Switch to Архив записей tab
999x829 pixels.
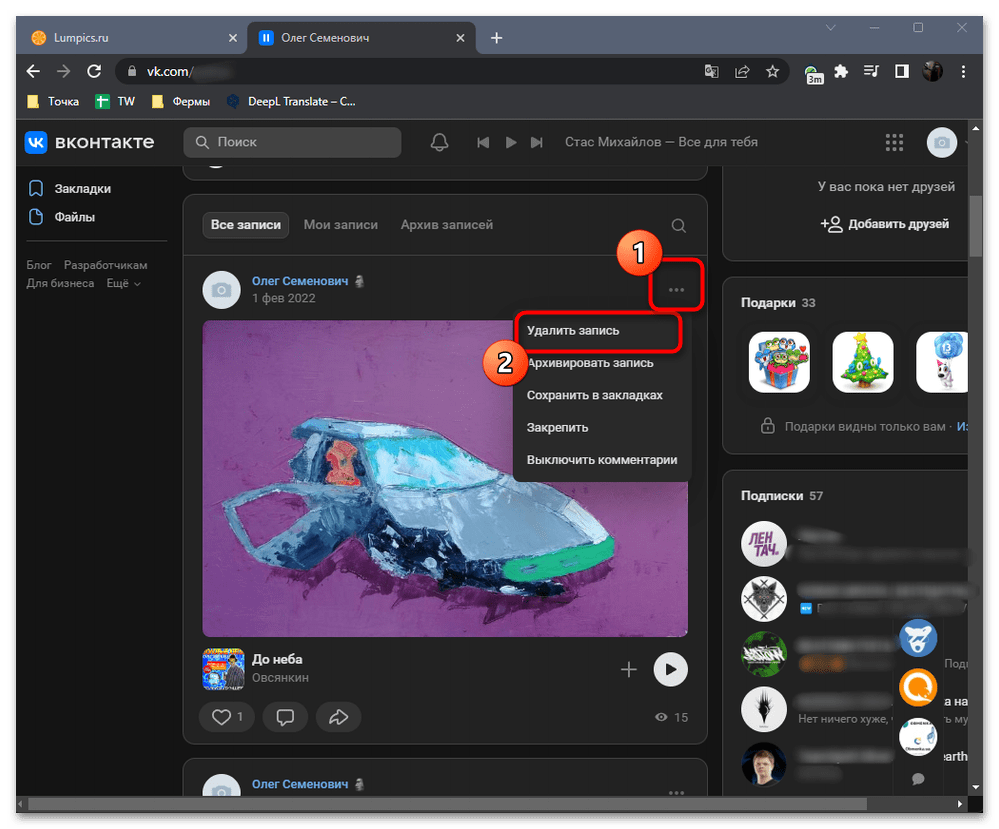click(x=447, y=225)
